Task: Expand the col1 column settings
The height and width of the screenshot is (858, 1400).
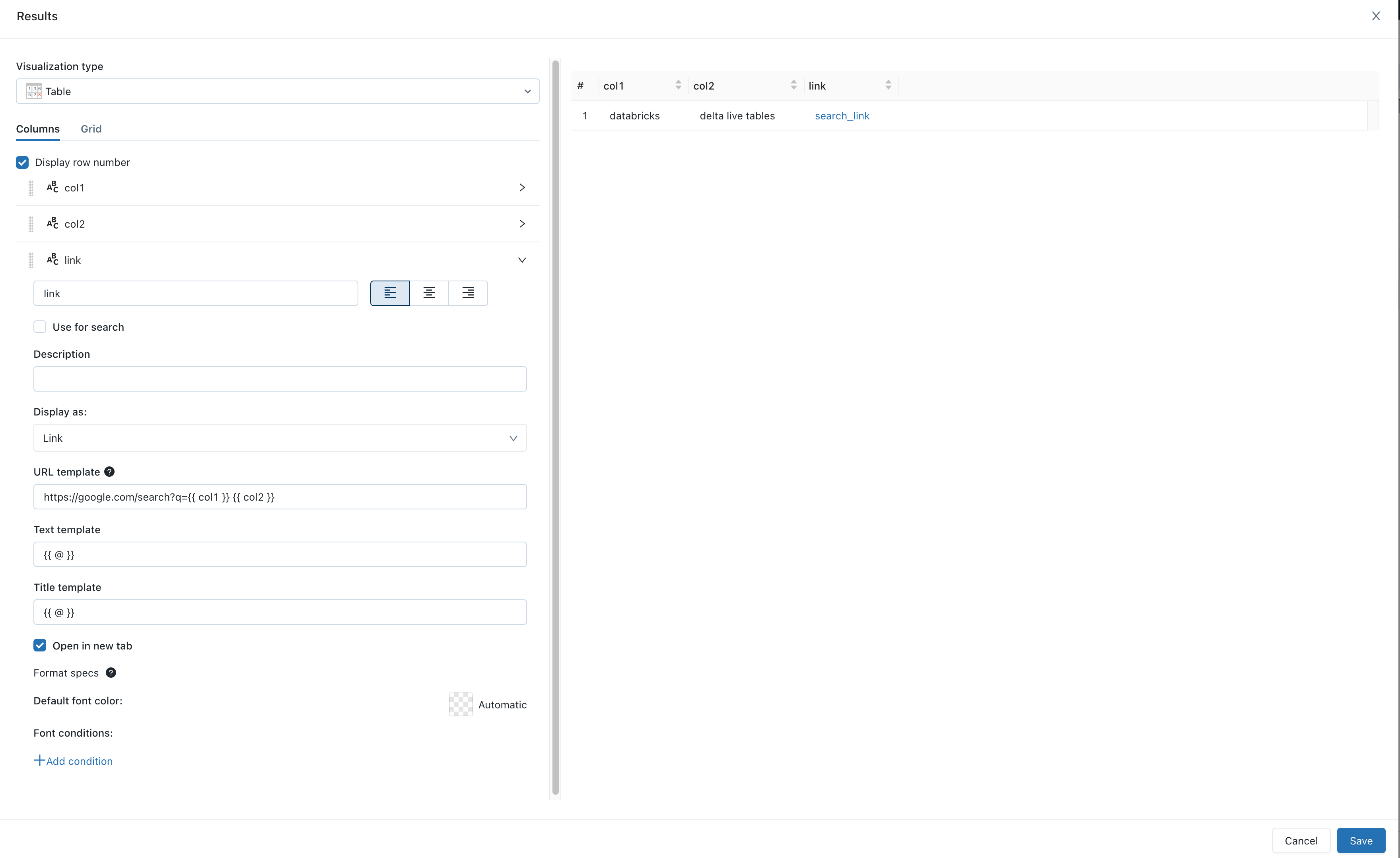Action: tap(522, 187)
